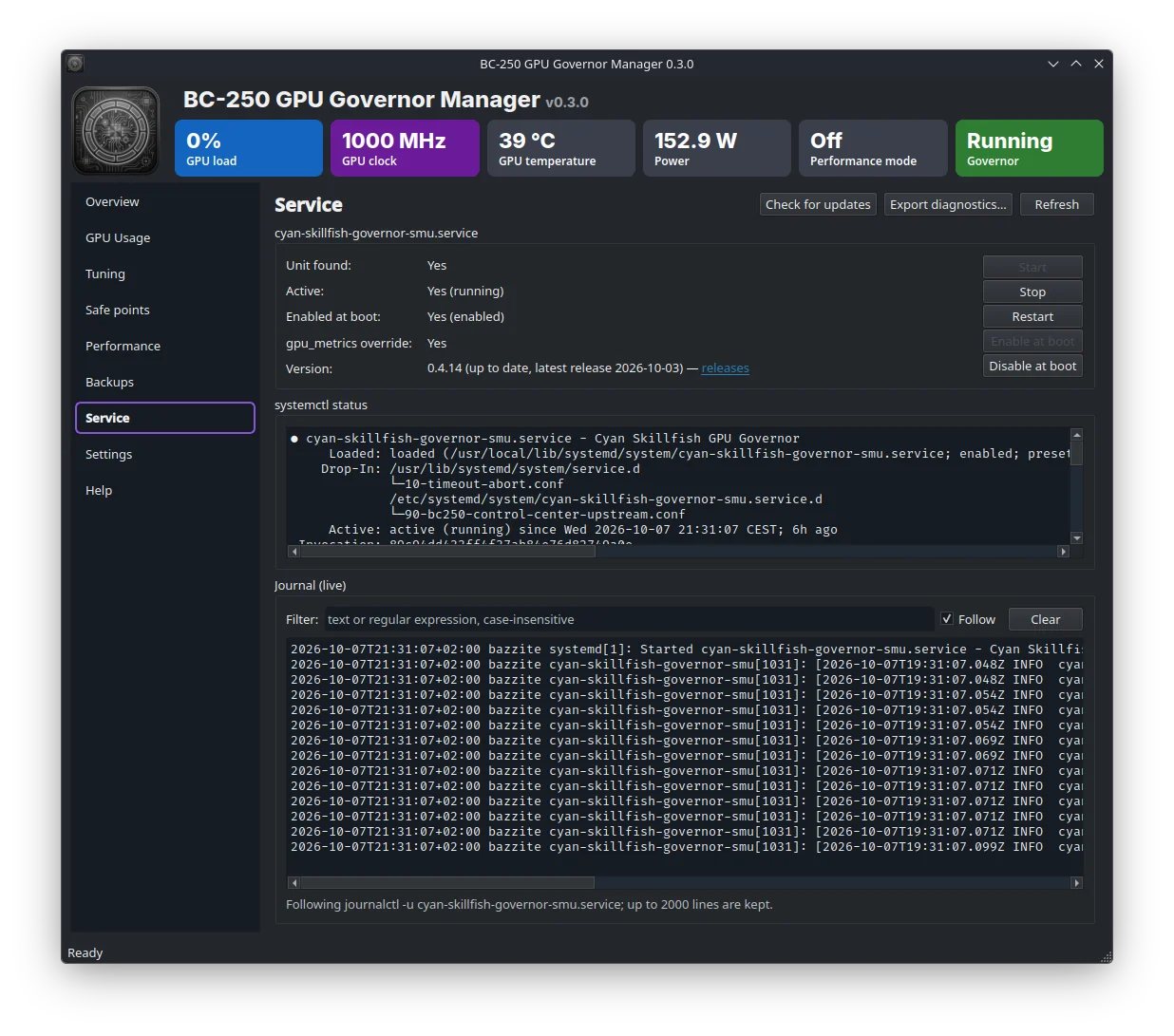This screenshot has width=1174, height=1036.
Task: Restart the governor service
Action: (x=1032, y=316)
